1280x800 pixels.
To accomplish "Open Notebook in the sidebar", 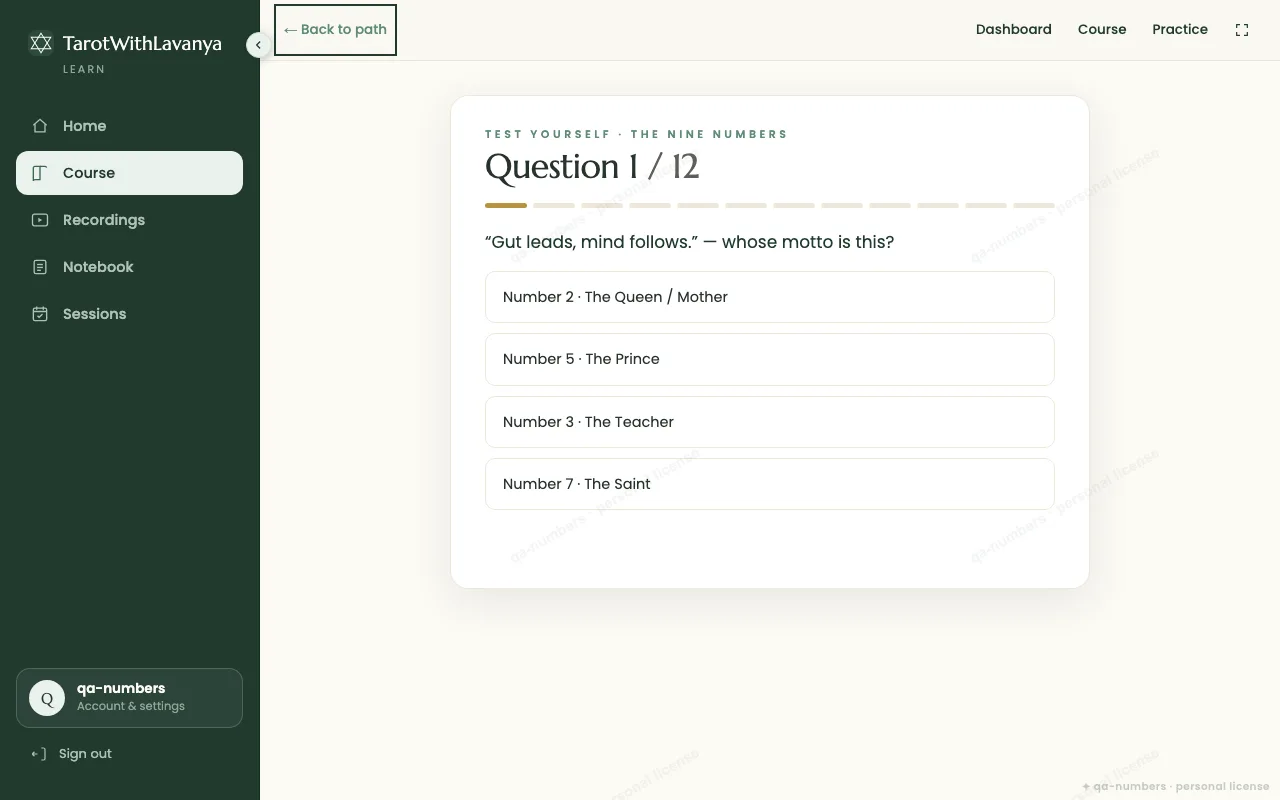I will (129, 267).
